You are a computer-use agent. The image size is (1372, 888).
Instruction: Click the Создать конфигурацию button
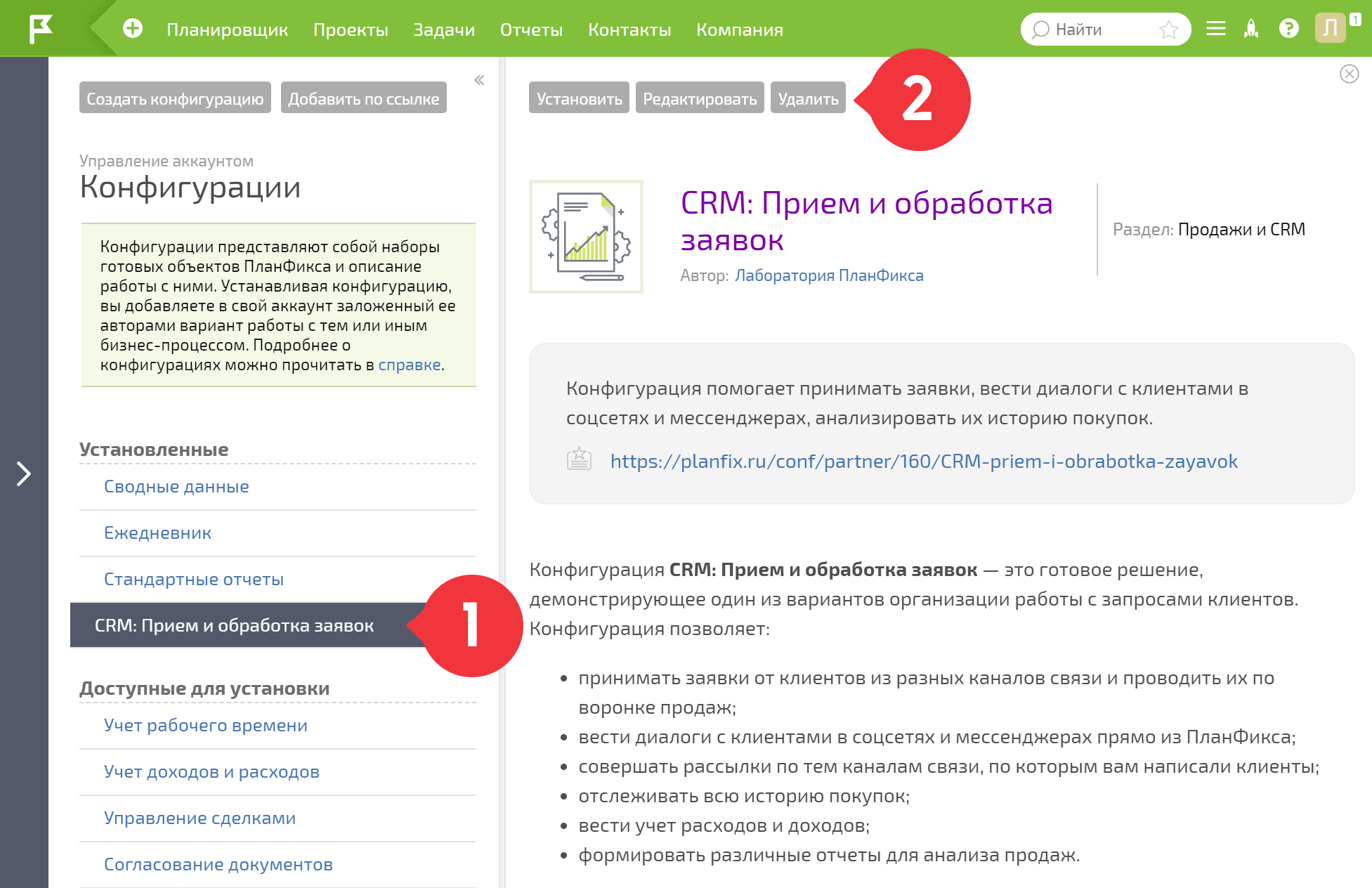175,98
